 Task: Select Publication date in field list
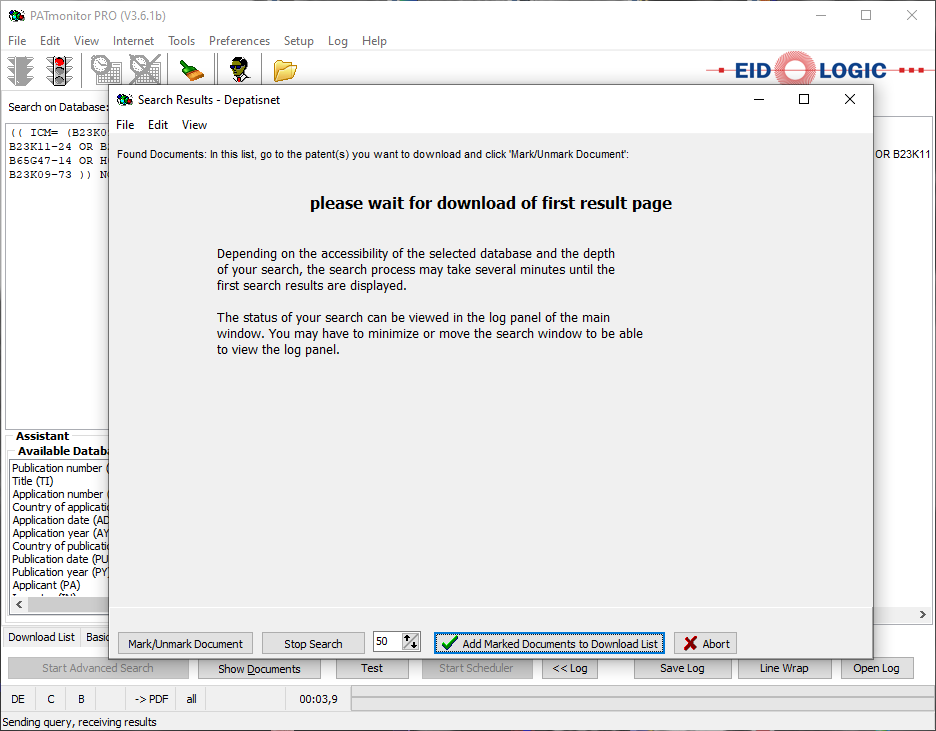coord(60,559)
